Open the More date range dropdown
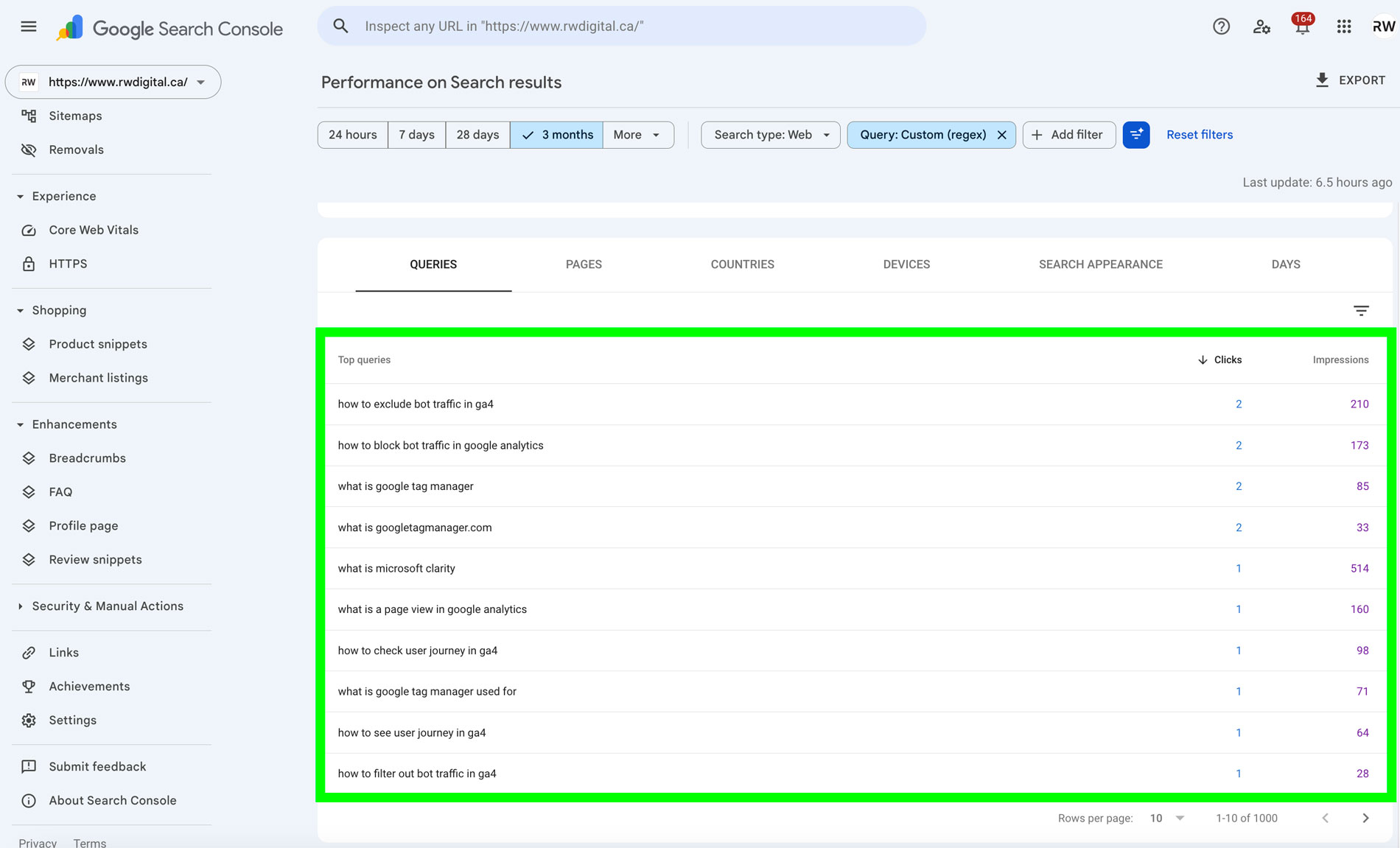 [637, 135]
